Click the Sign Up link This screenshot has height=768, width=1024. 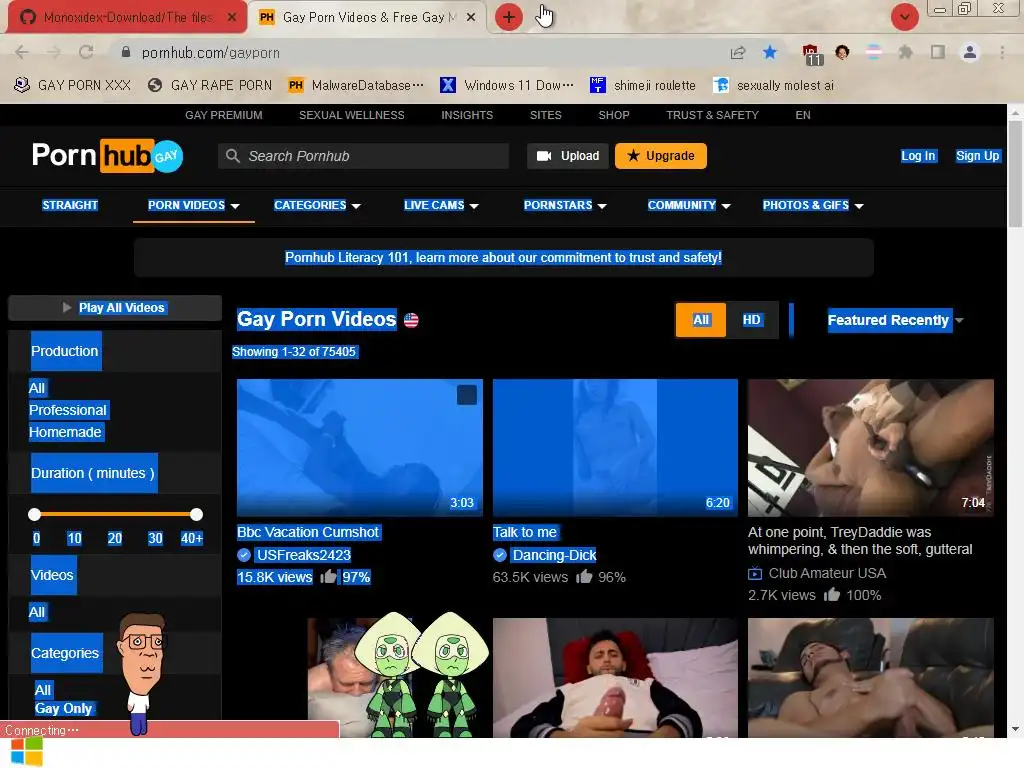tap(977, 156)
